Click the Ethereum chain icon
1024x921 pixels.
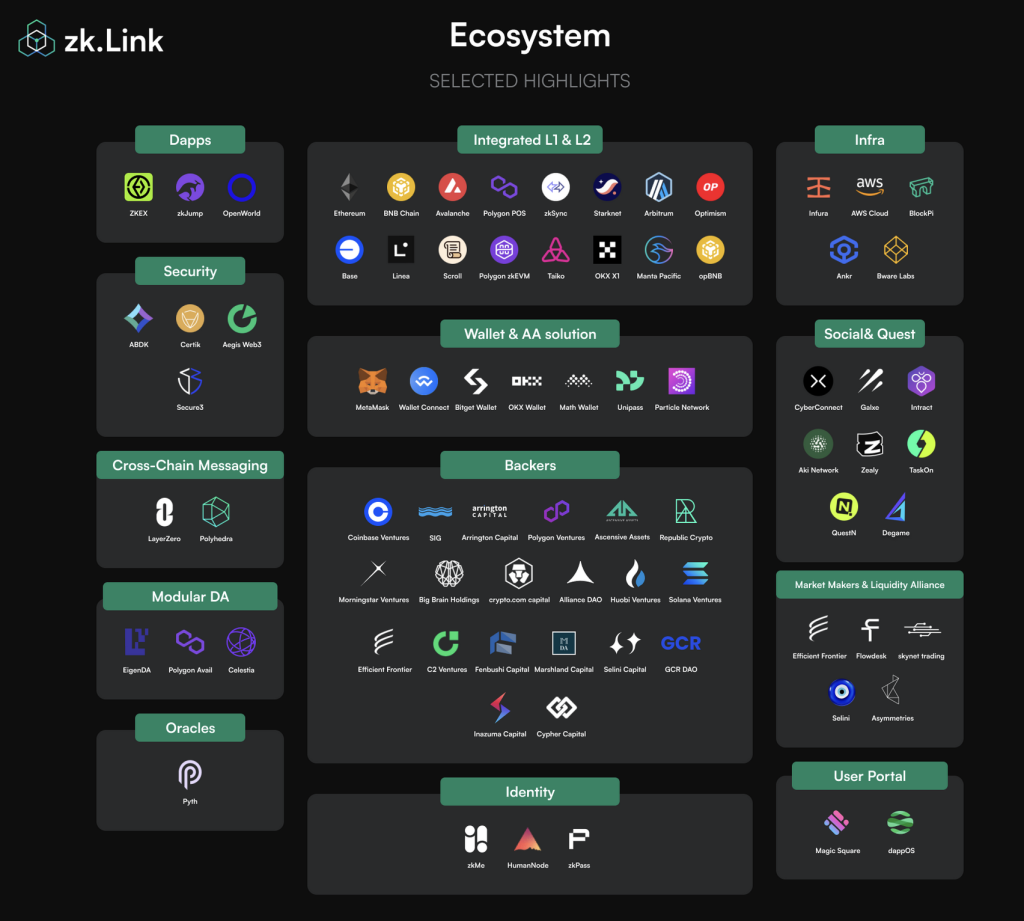tap(349, 188)
